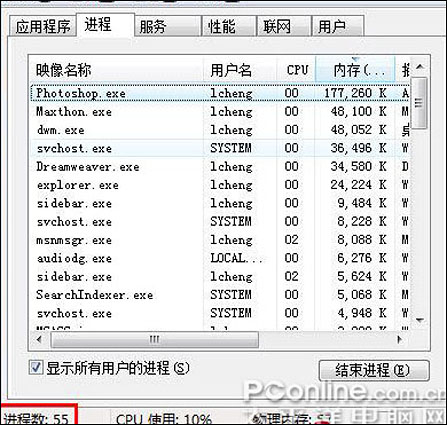Sort by 映像名称 column header
The width and height of the screenshot is (447, 425).
(x=117, y=70)
